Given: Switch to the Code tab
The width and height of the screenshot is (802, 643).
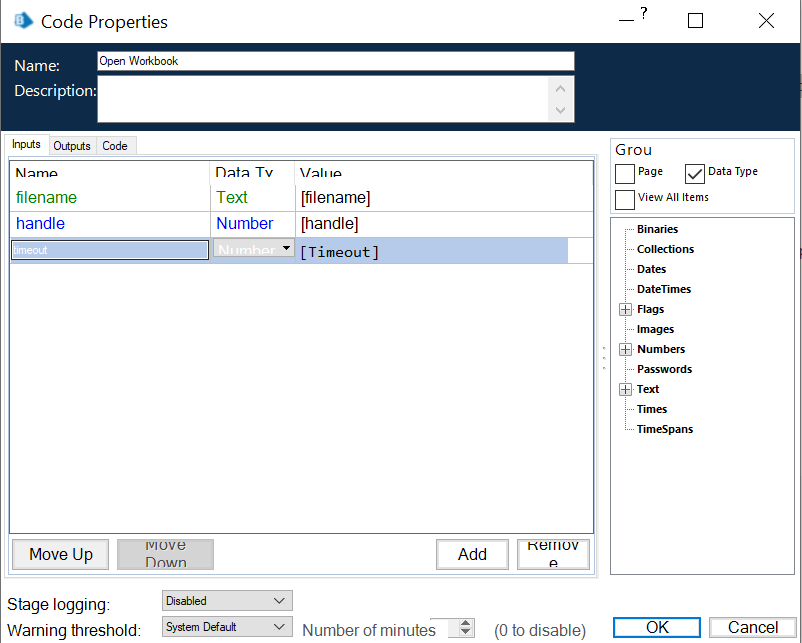Looking at the screenshot, I should (115, 146).
